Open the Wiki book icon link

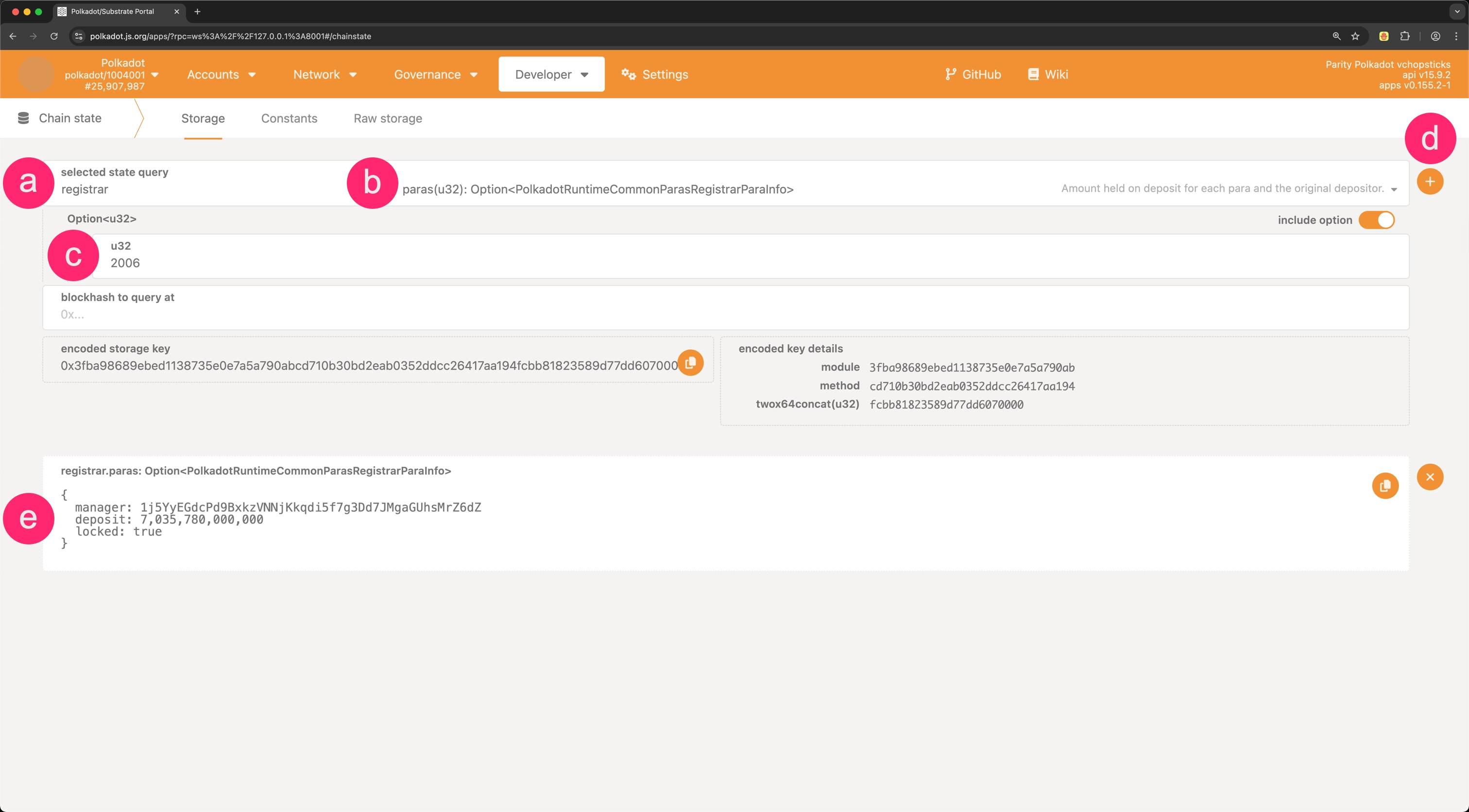coord(1033,74)
